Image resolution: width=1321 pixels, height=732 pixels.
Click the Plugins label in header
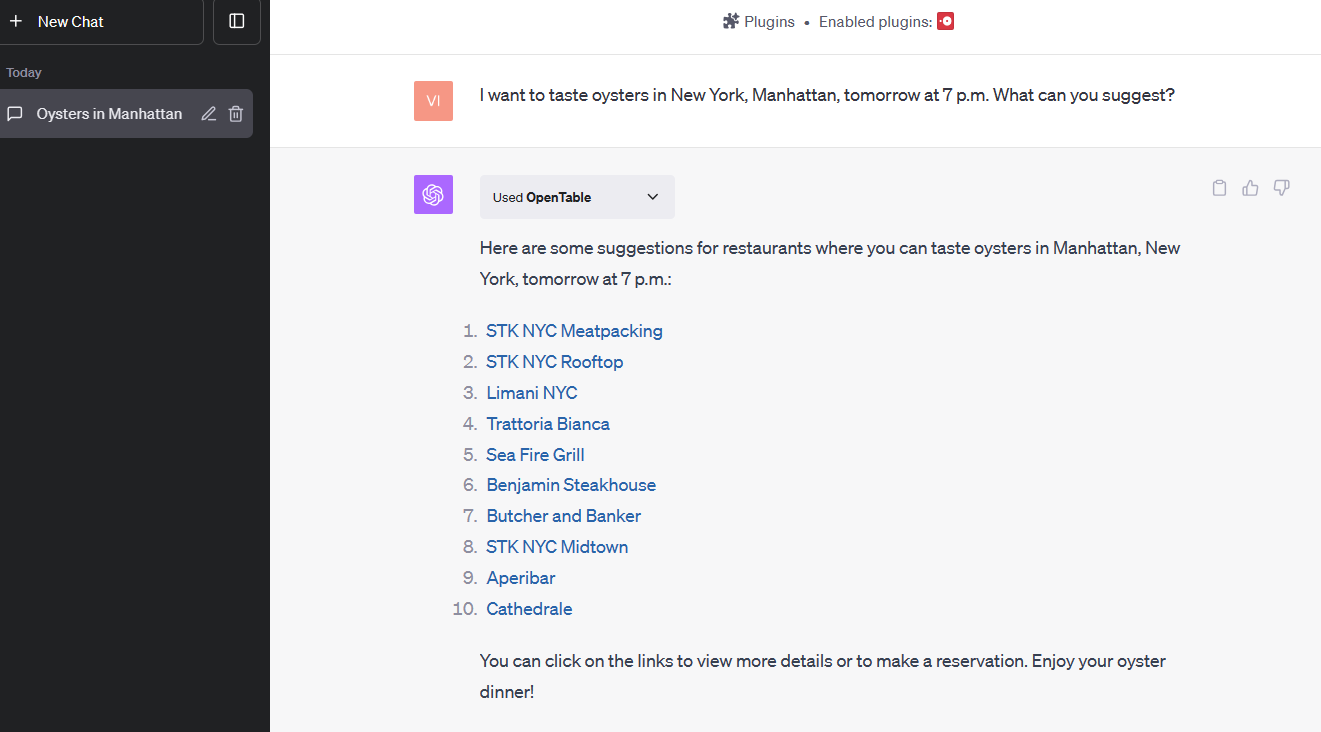tap(769, 21)
